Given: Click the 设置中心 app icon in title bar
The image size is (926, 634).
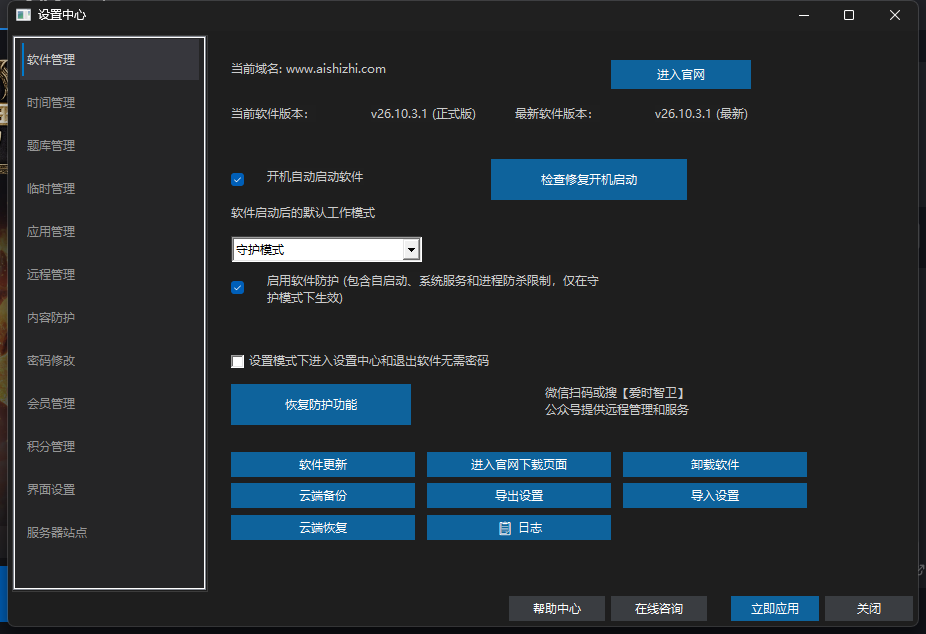Looking at the screenshot, I should [24, 15].
